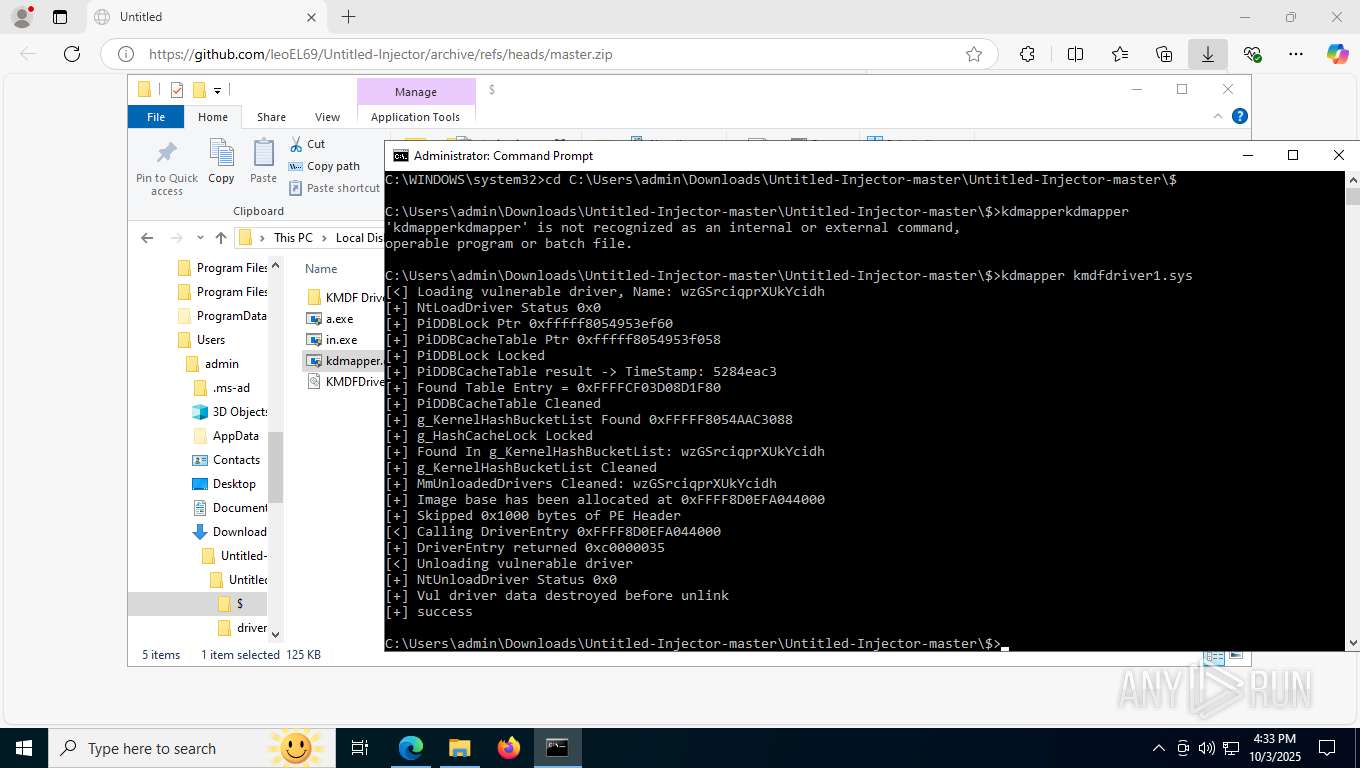1360x768 pixels.
Task: Open the Edge extensions icon
Action: click(x=1027, y=54)
